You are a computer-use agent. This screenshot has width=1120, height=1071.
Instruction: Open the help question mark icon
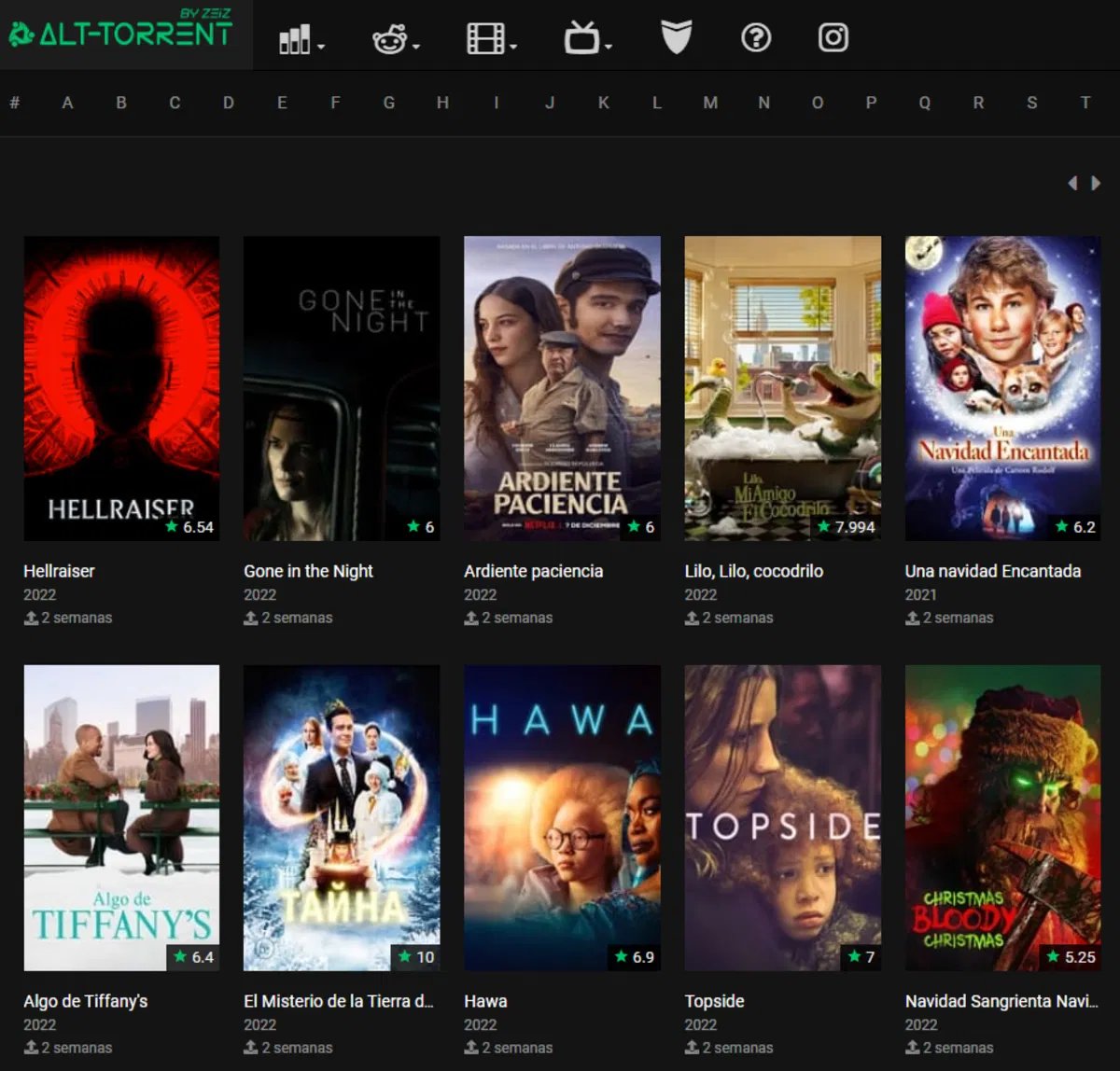coord(756,38)
